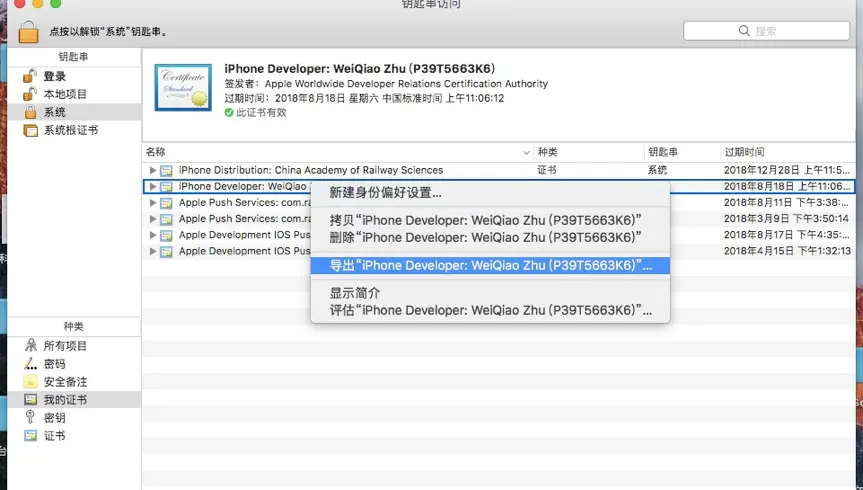Click certificate icon of Apple Development IOS Push 2018年8月17日 row
Image resolution: width=863 pixels, height=490 pixels.
pyautogui.click(x=166, y=236)
